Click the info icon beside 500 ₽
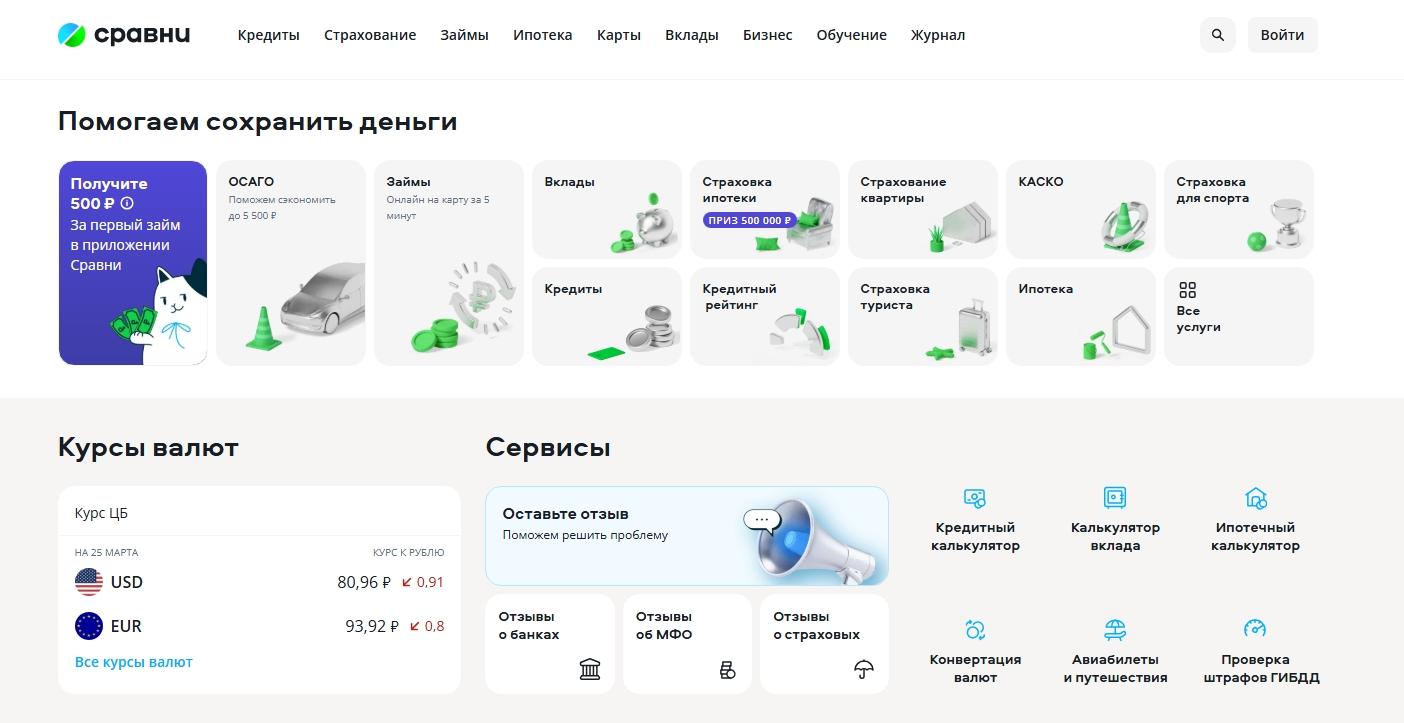1404x723 pixels. [x=127, y=204]
